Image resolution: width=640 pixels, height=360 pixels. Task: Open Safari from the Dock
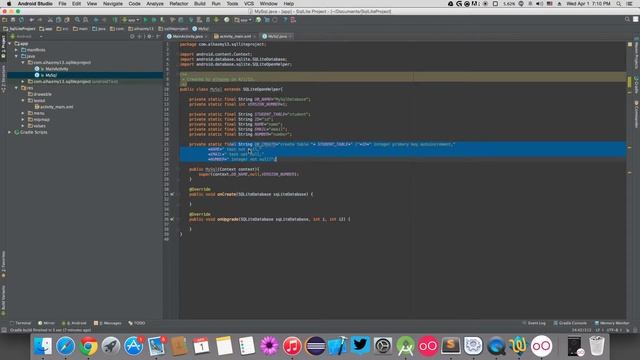point(65,346)
